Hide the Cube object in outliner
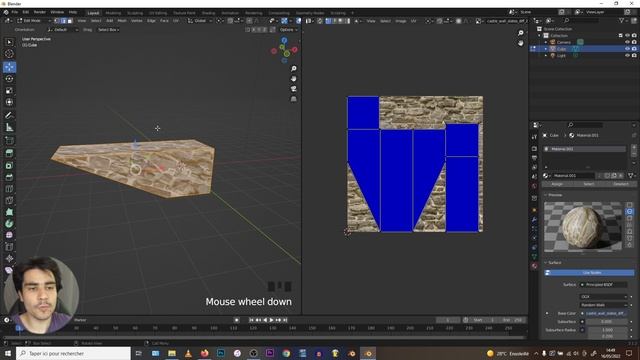 (x=627, y=49)
